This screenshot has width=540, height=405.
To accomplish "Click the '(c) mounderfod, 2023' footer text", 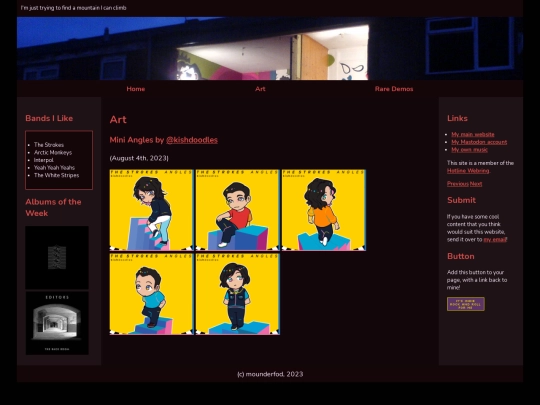I will (x=270, y=374).
